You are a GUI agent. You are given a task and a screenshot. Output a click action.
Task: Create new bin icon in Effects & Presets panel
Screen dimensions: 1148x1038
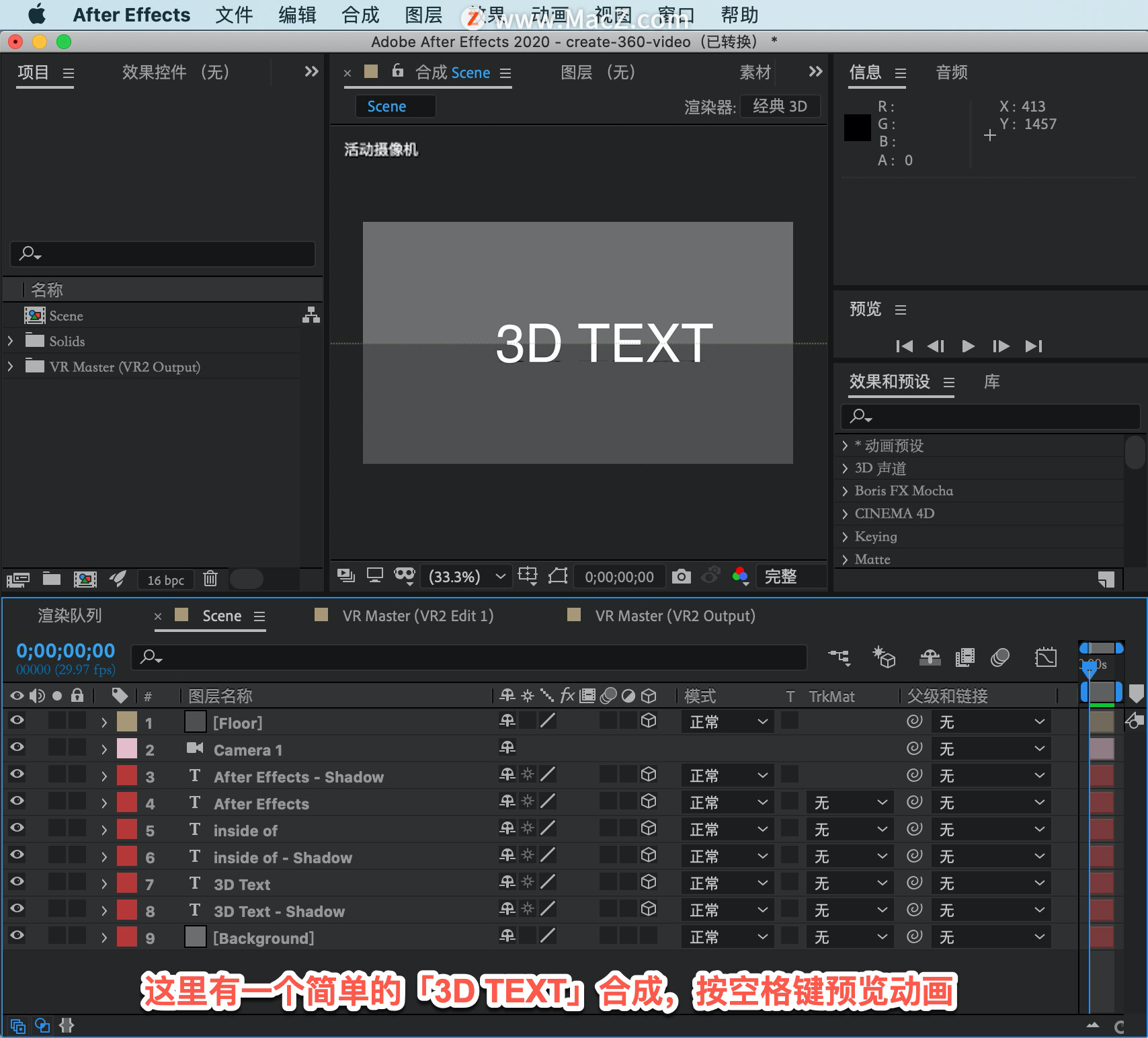[x=1106, y=580]
